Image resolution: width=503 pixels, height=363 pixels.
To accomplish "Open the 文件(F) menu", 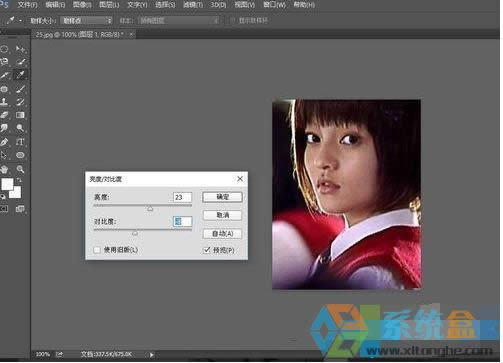I will [27, 5].
